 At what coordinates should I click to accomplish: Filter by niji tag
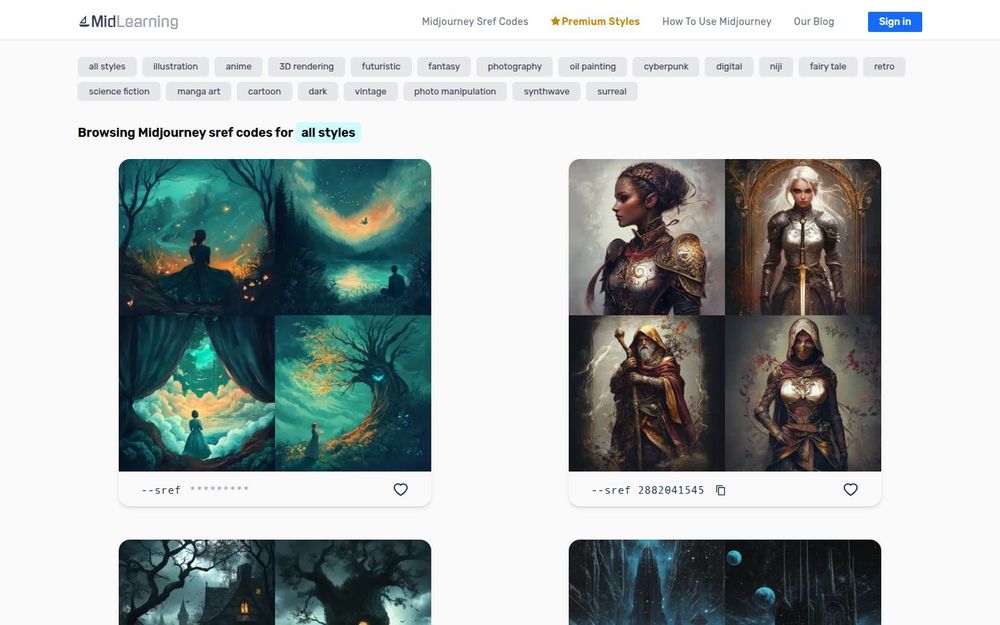tap(776, 66)
